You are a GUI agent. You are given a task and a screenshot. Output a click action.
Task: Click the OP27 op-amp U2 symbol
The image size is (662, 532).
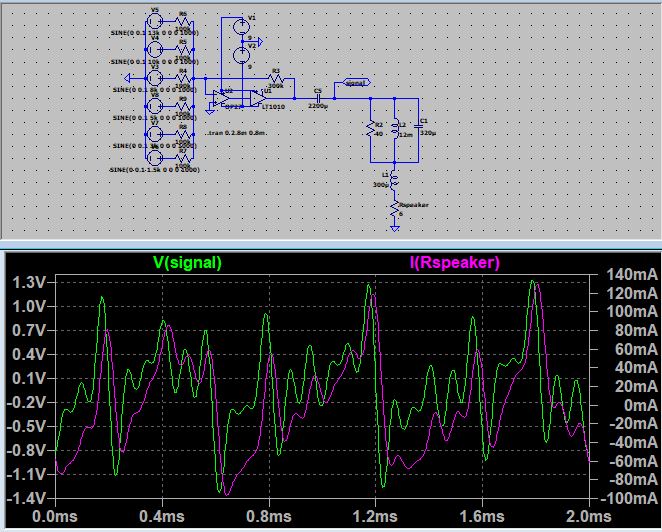click(x=221, y=98)
